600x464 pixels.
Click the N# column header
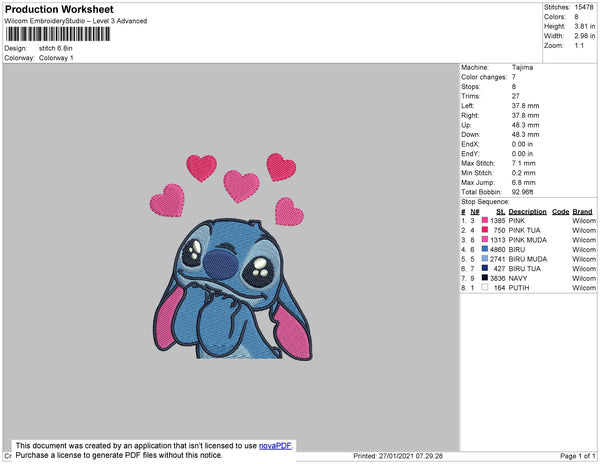pyautogui.click(x=473, y=211)
